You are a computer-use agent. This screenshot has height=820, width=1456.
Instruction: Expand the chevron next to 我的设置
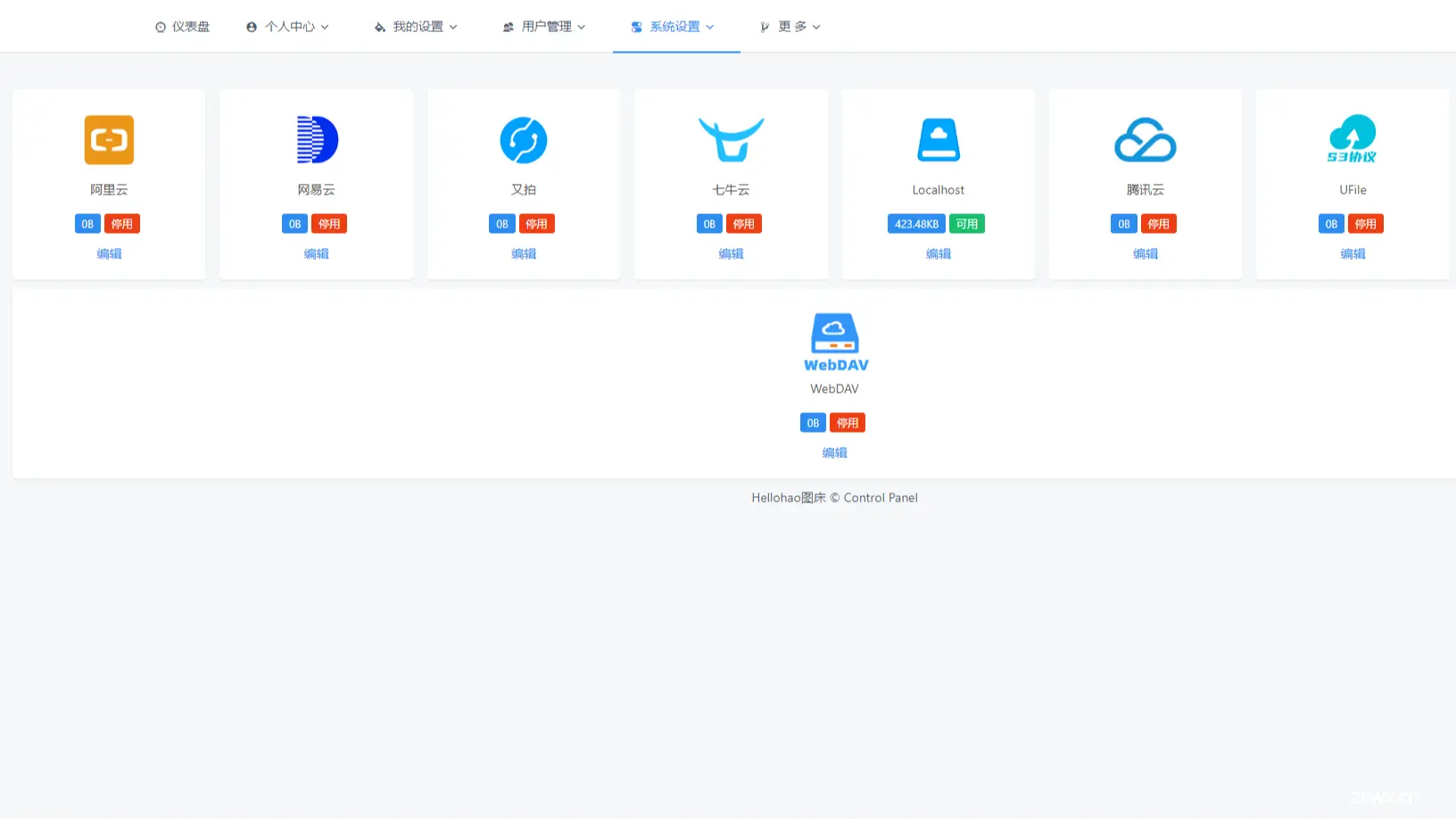tap(453, 28)
